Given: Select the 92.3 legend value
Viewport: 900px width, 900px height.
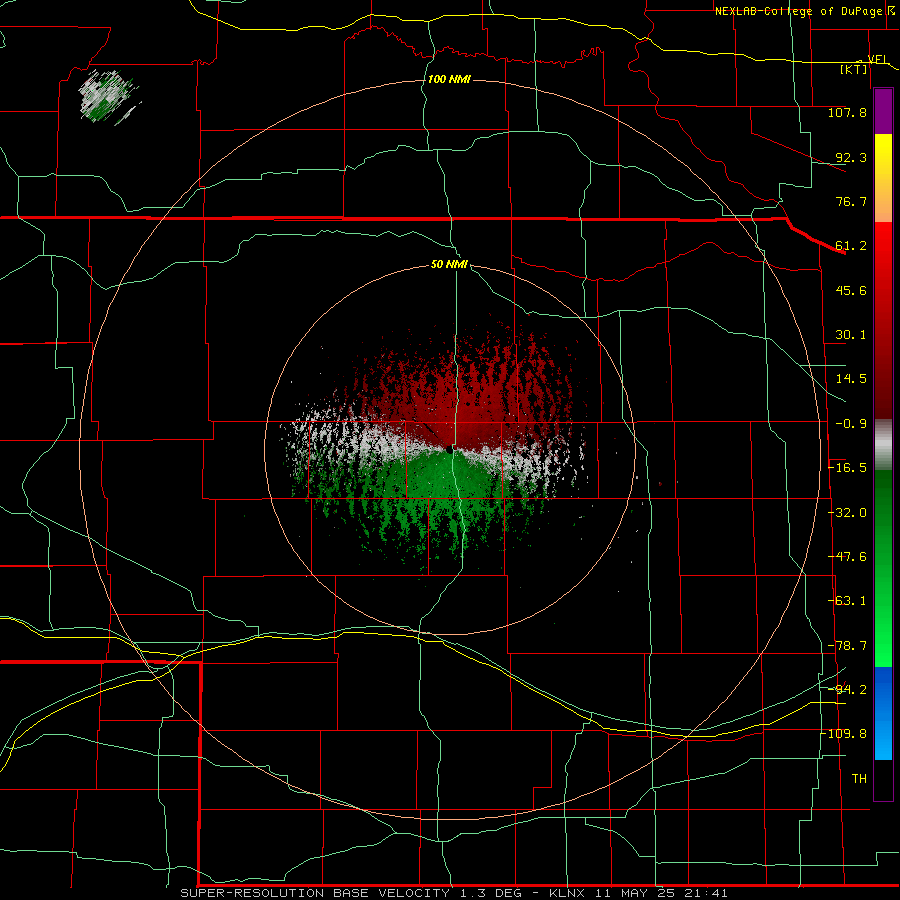Looking at the screenshot, I should [851, 157].
